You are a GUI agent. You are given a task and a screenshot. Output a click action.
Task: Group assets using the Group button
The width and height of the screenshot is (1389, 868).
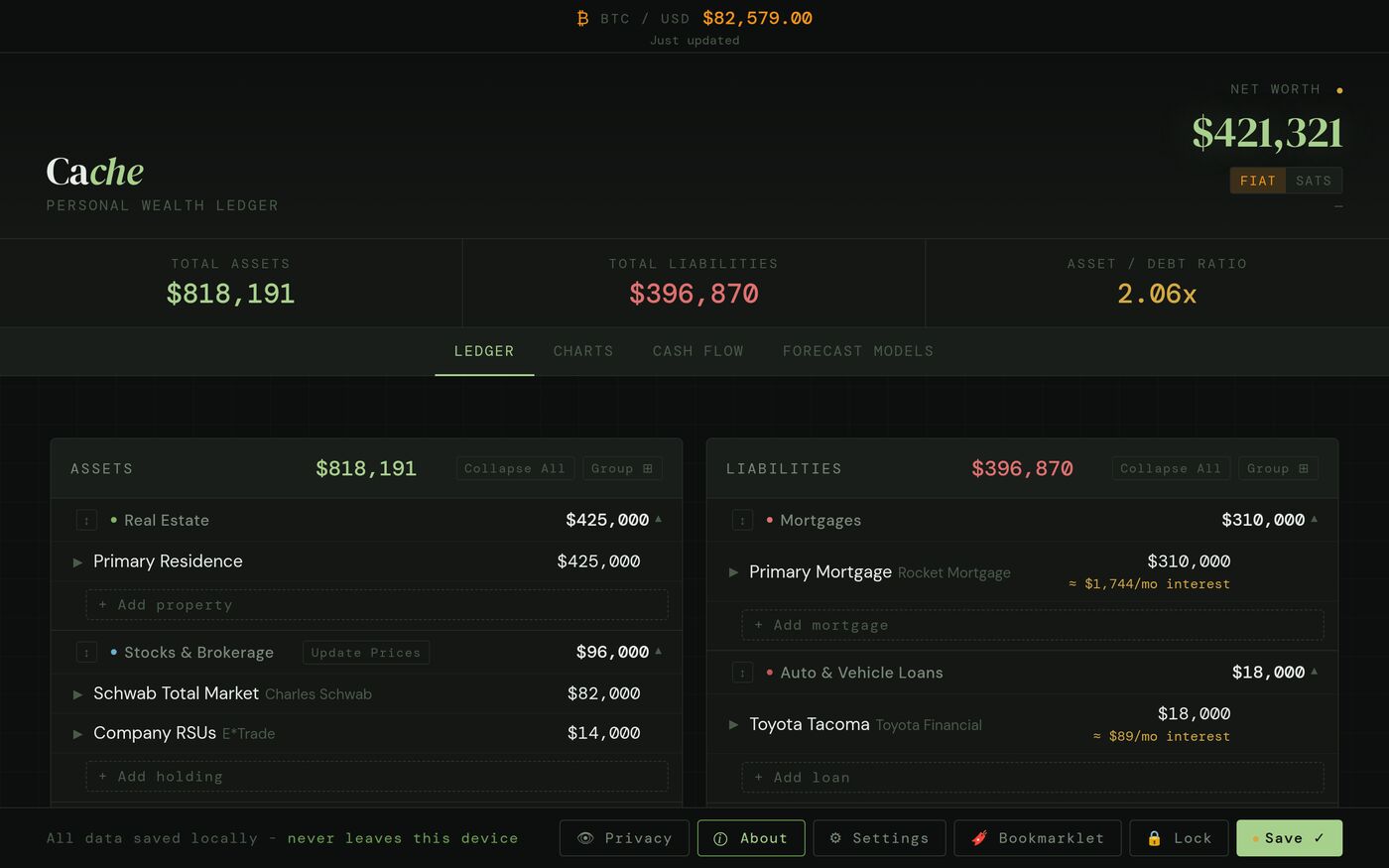(622, 468)
